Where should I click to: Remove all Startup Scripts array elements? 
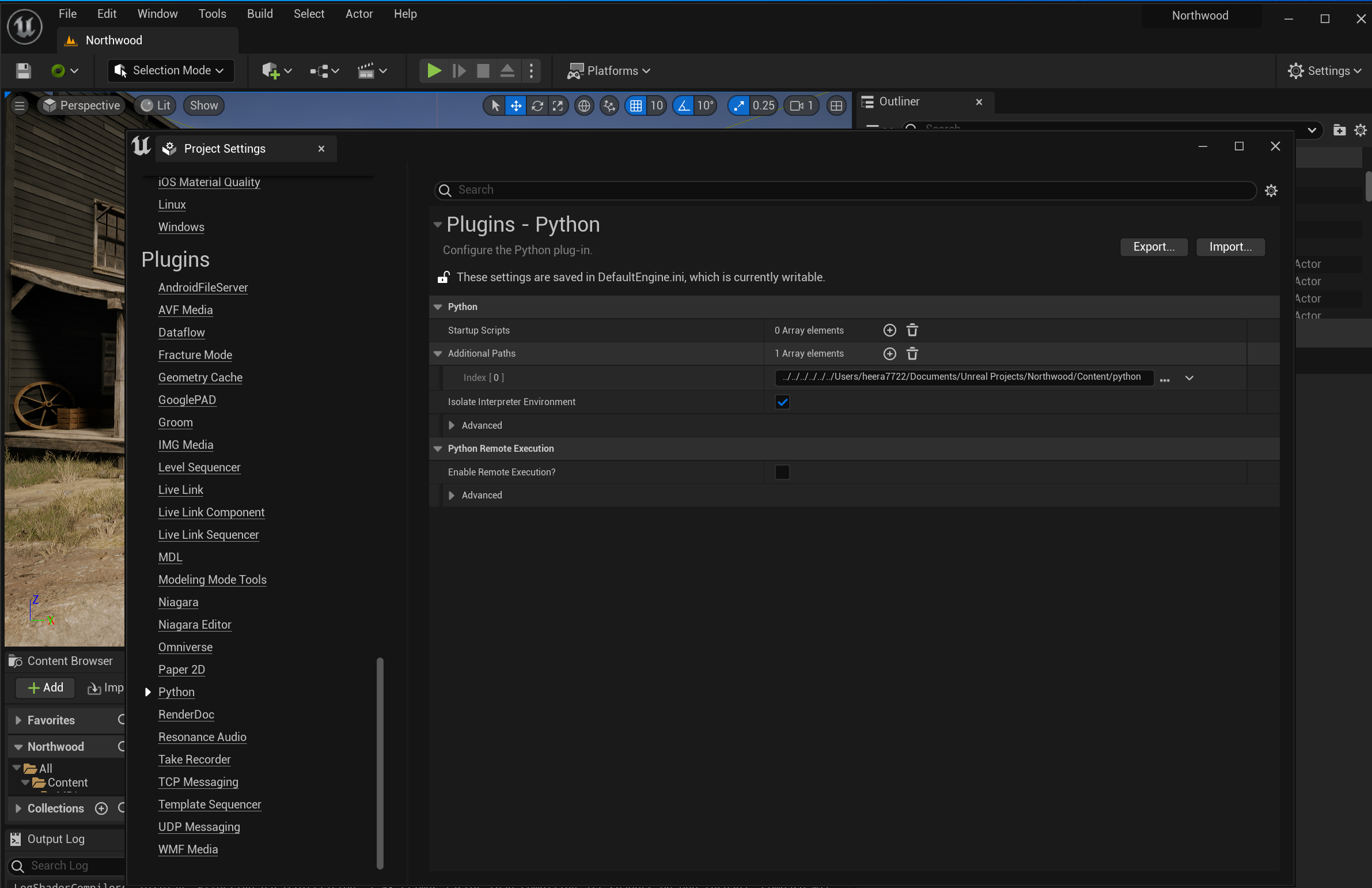click(x=912, y=330)
